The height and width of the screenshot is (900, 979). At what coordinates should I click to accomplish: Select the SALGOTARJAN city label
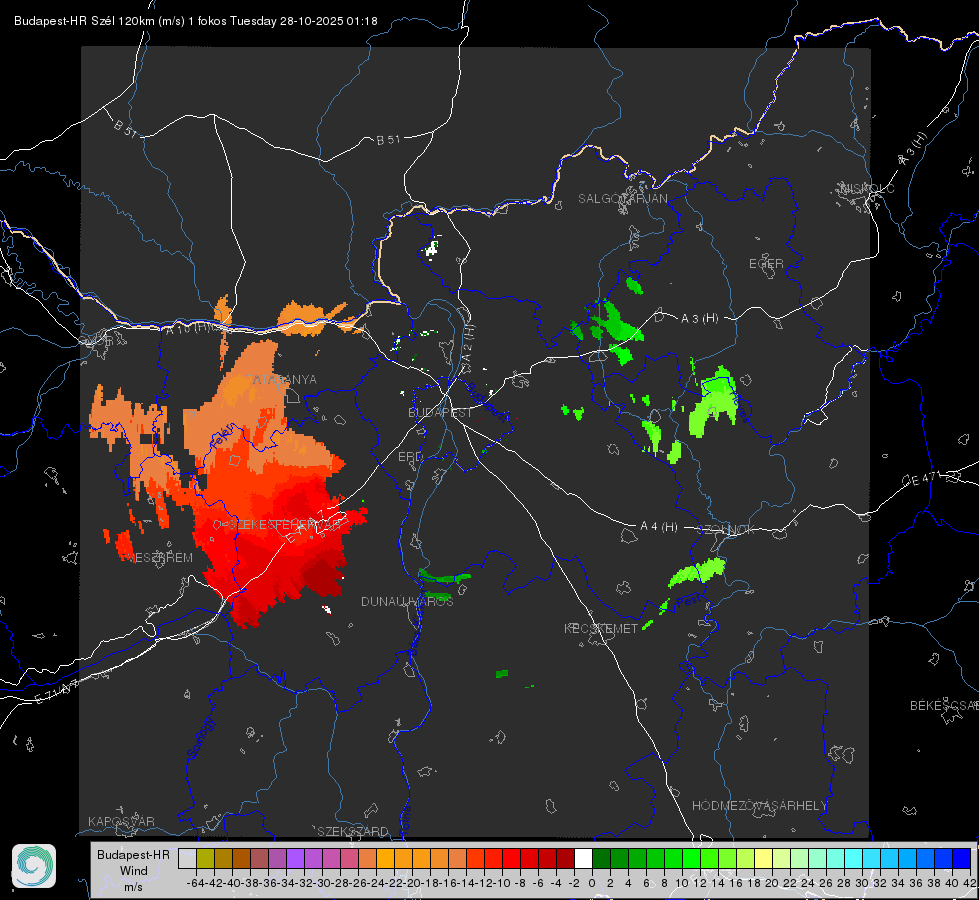[x=622, y=199]
